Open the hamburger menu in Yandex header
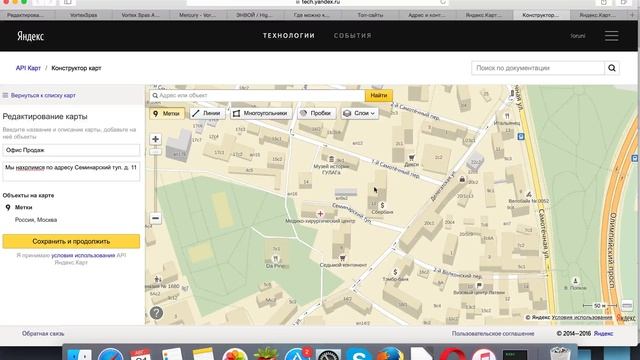The image size is (640, 360). (x=611, y=36)
